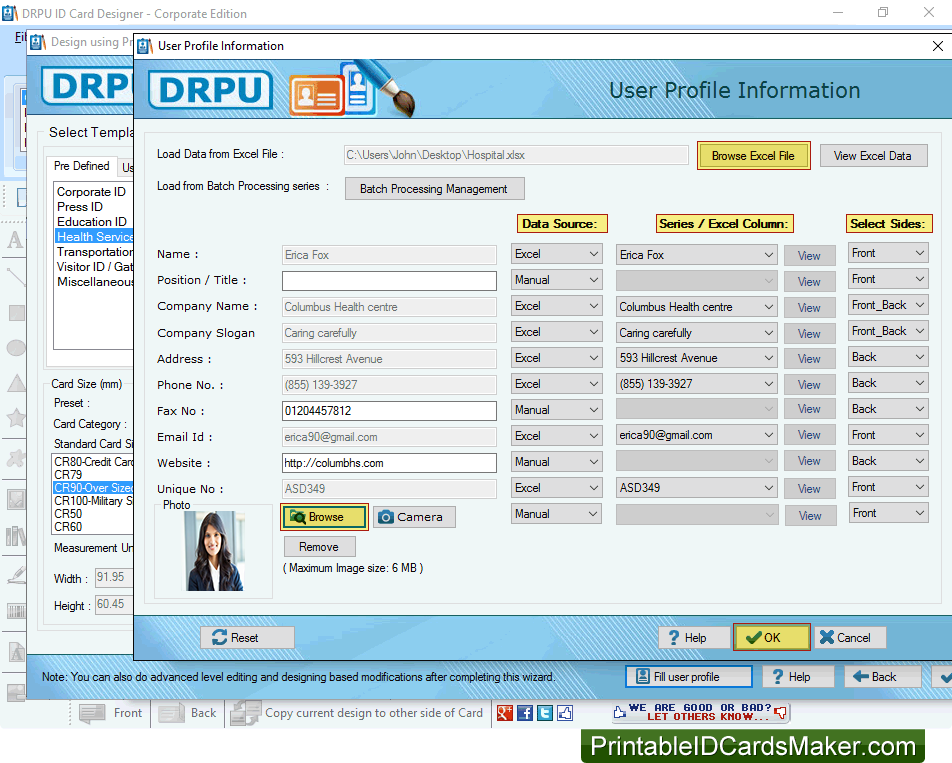952x763 pixels.
Task: Expand Excel Column dropdown showing Columbus Health centre
Action: tap(696, 307)
